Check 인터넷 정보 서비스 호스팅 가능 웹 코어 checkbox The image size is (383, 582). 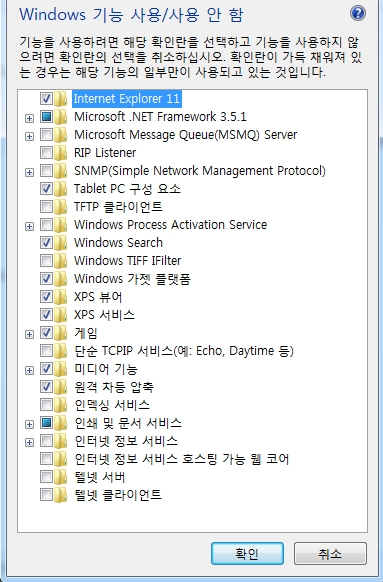[46, 458]
